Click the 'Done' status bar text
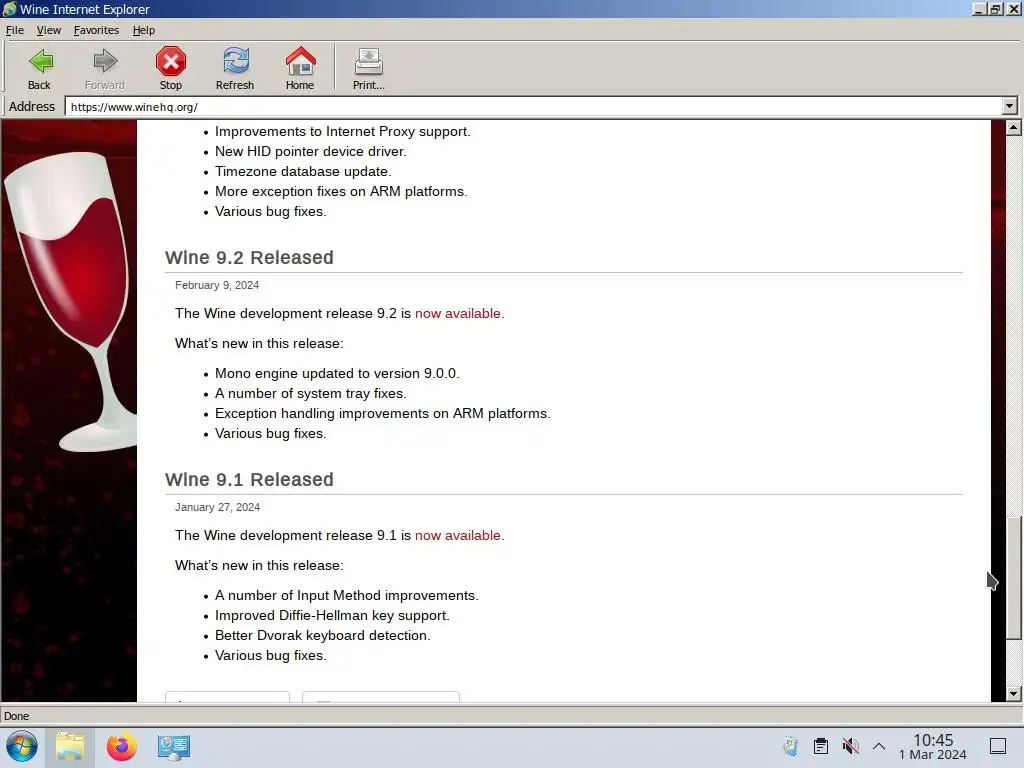The height and width of the screenshot is (768, 1024). [16, 716]
